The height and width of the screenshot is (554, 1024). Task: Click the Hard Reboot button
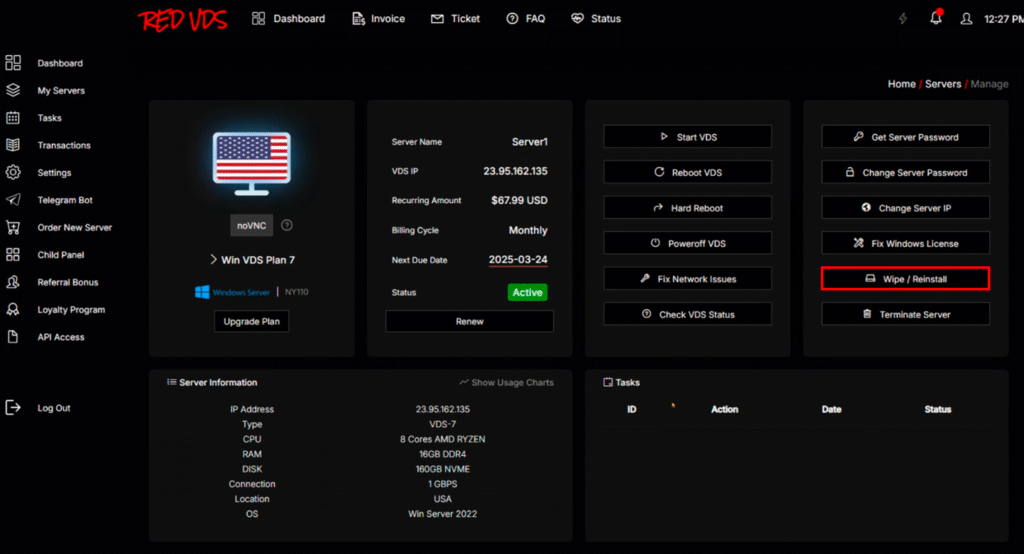coord(688,208)
